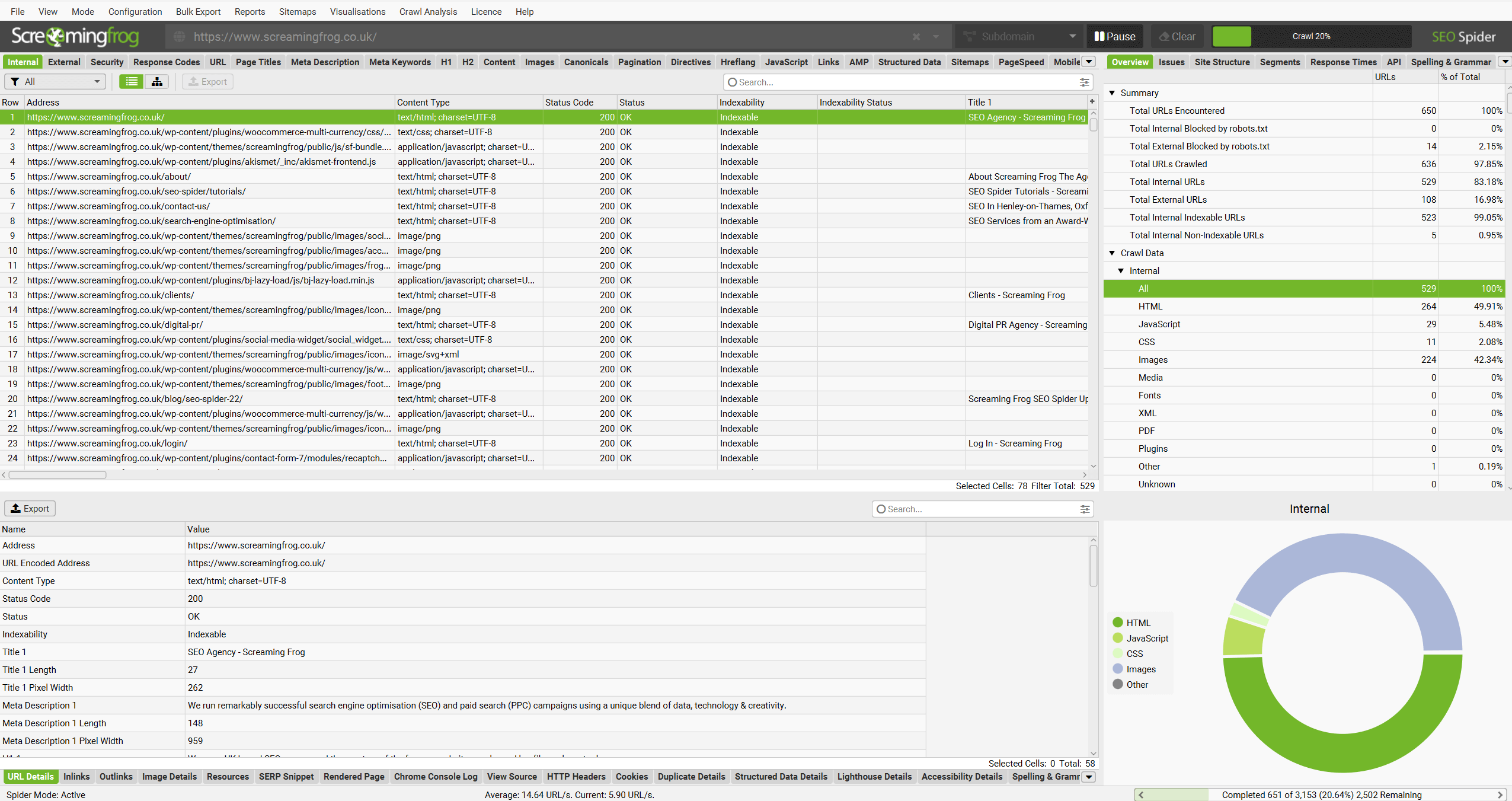Switch to the Inlinks tab
1512x801 pixels.
coord(76,777)
